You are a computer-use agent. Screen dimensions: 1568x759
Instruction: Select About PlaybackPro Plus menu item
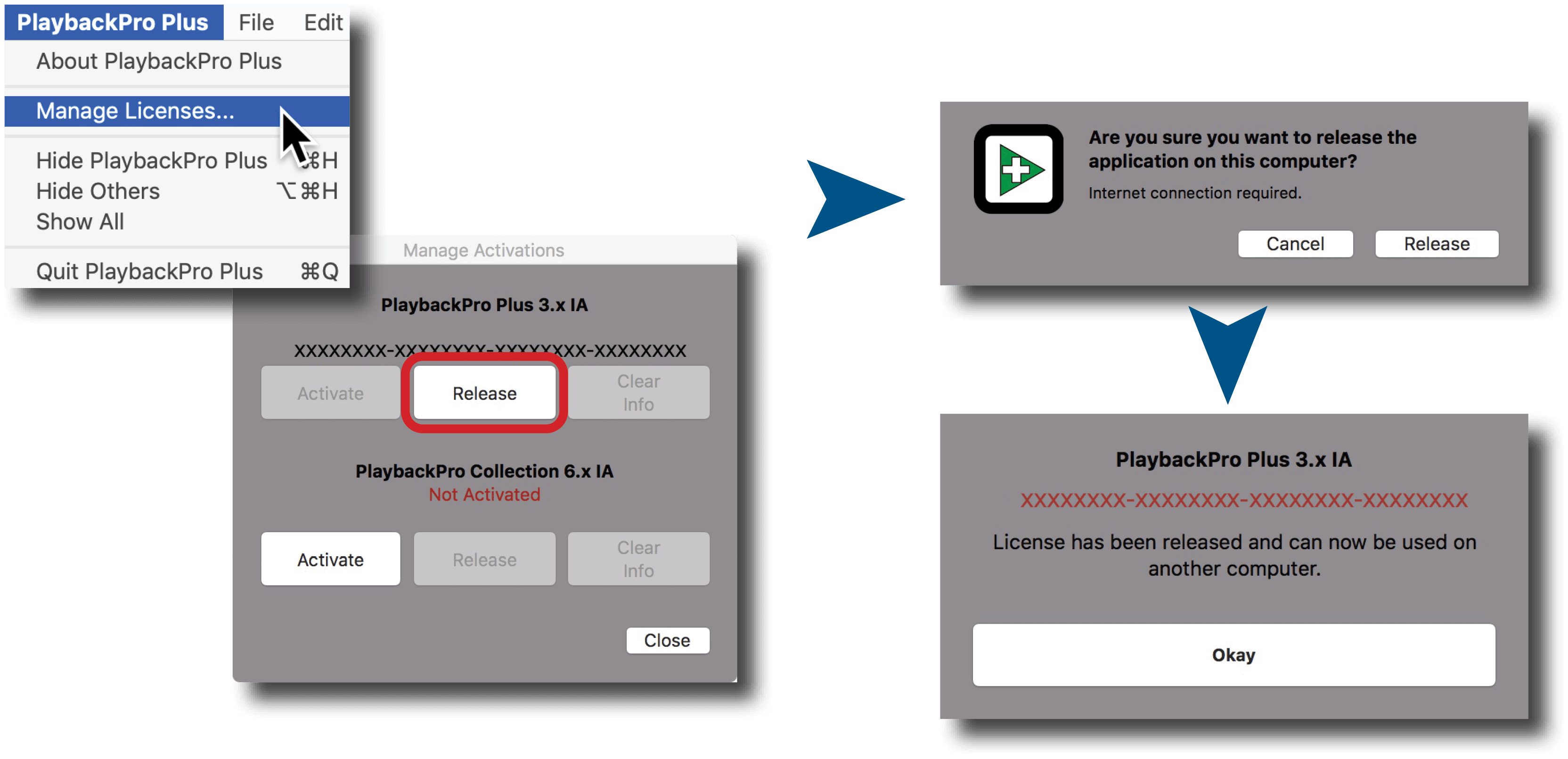(177, 61)
